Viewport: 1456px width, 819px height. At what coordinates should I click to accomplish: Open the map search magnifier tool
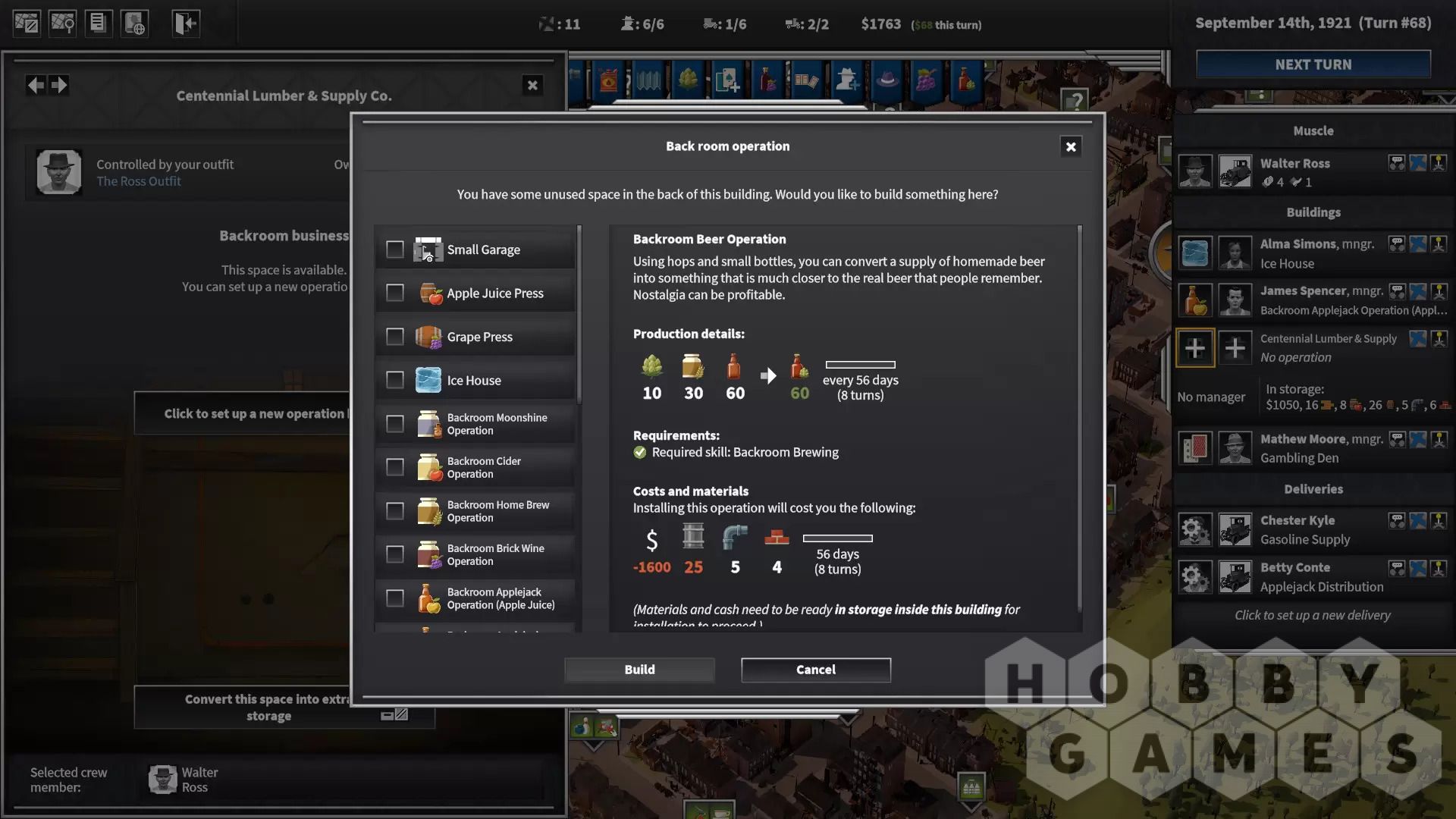coord(63,23)
